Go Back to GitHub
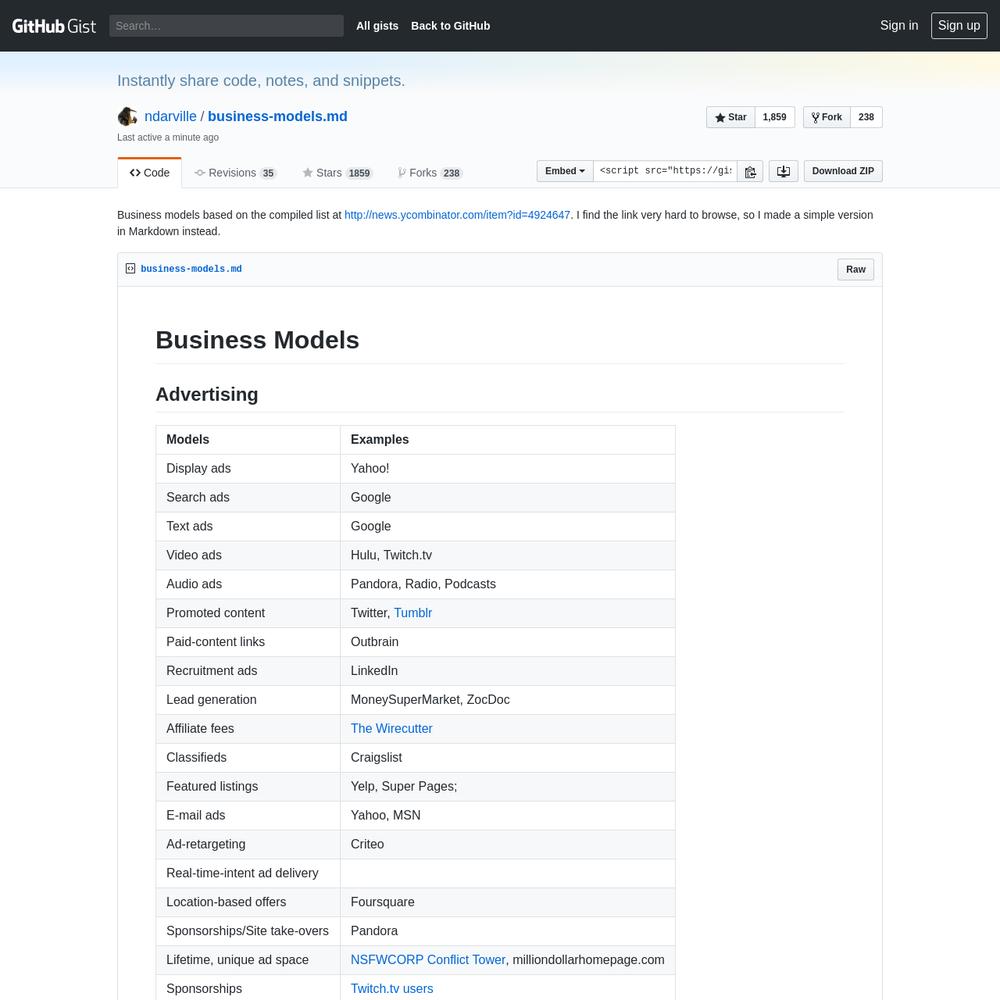Viewport: 1000px width, 1000px height. (450, 26)
